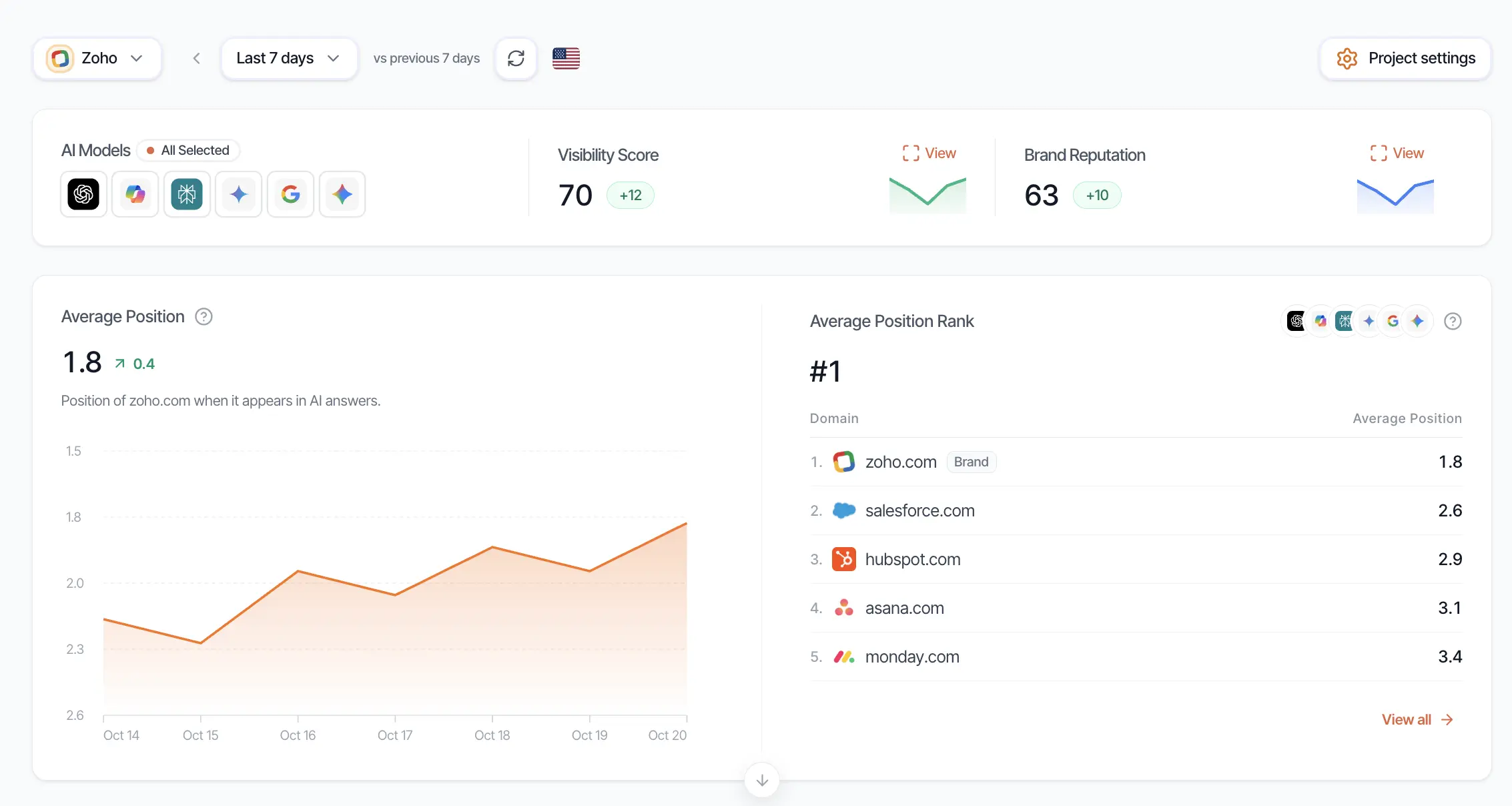The height and width of the screenshot is (806, 1512).
Task: Select the zoho.com domain row
Action: click(1136, 462)
